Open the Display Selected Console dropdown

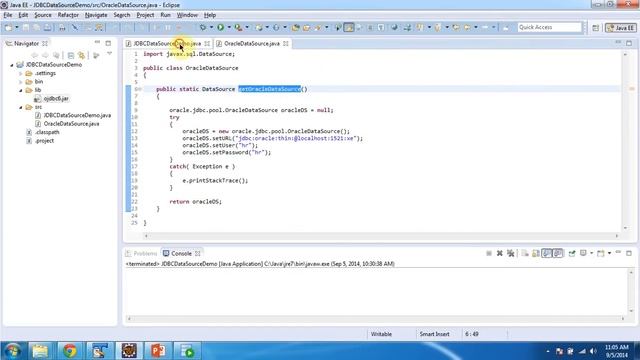pyautogui.click(x=591, y=253)
